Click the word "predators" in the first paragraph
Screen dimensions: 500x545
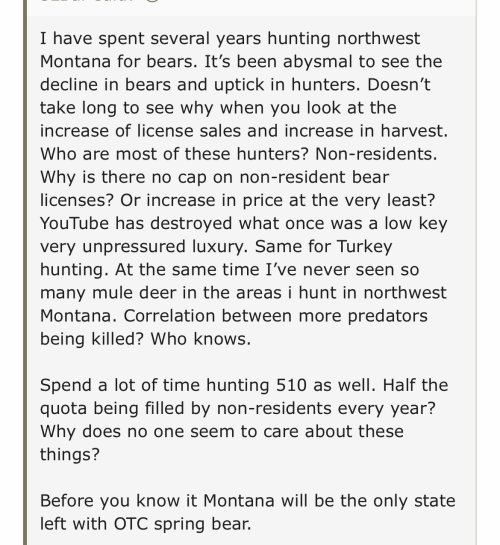coord(387,316)
